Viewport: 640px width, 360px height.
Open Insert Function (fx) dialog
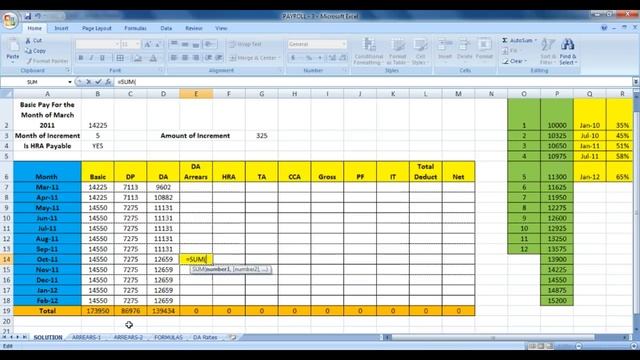tap(108, 82)
